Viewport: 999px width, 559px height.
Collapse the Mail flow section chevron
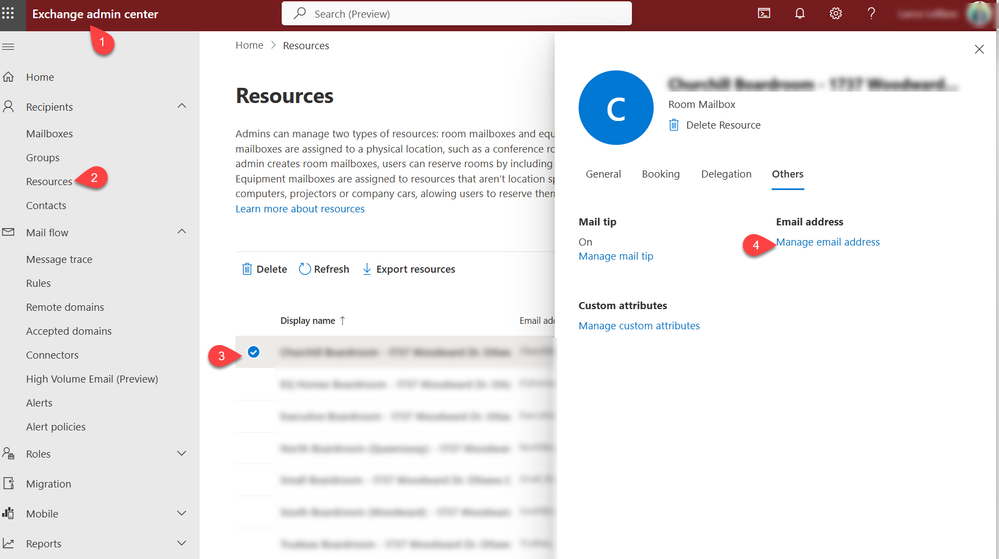(182, 231)
